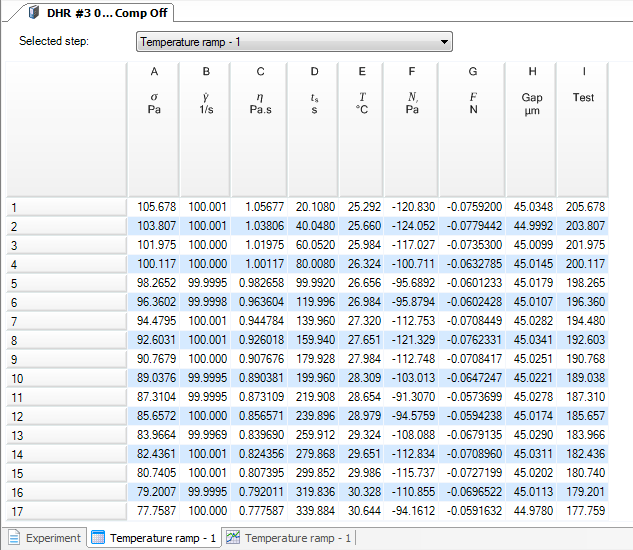Select row header 8
Screen dimensions: 633x550
click(67, 340)
